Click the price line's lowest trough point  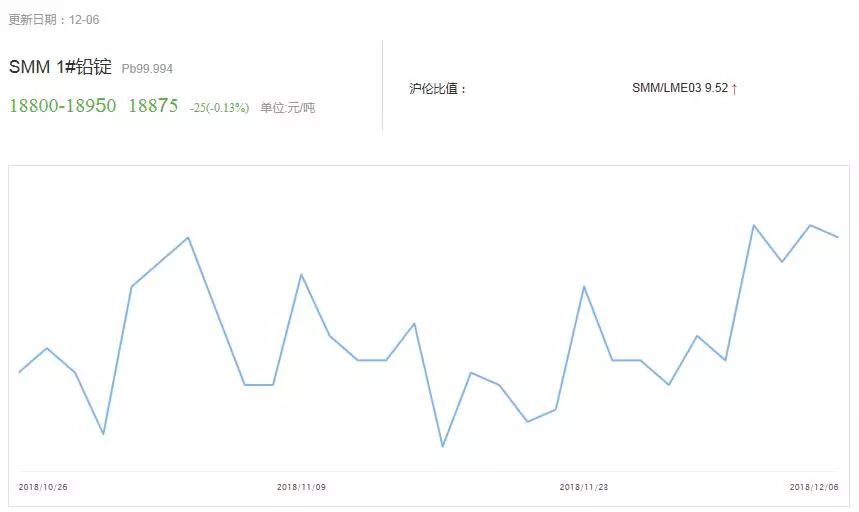pos(443,446)
